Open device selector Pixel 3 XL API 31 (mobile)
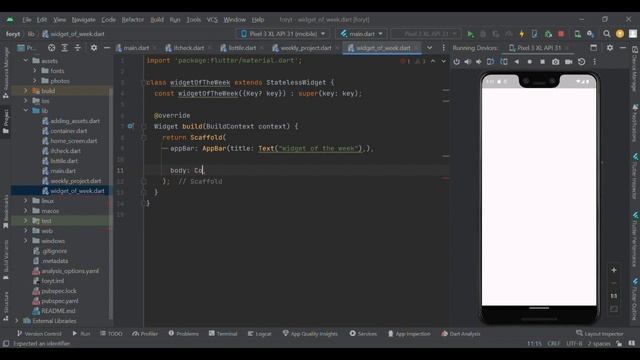The width and height of the screenshot is (640, 360). [x=283, y=34]
